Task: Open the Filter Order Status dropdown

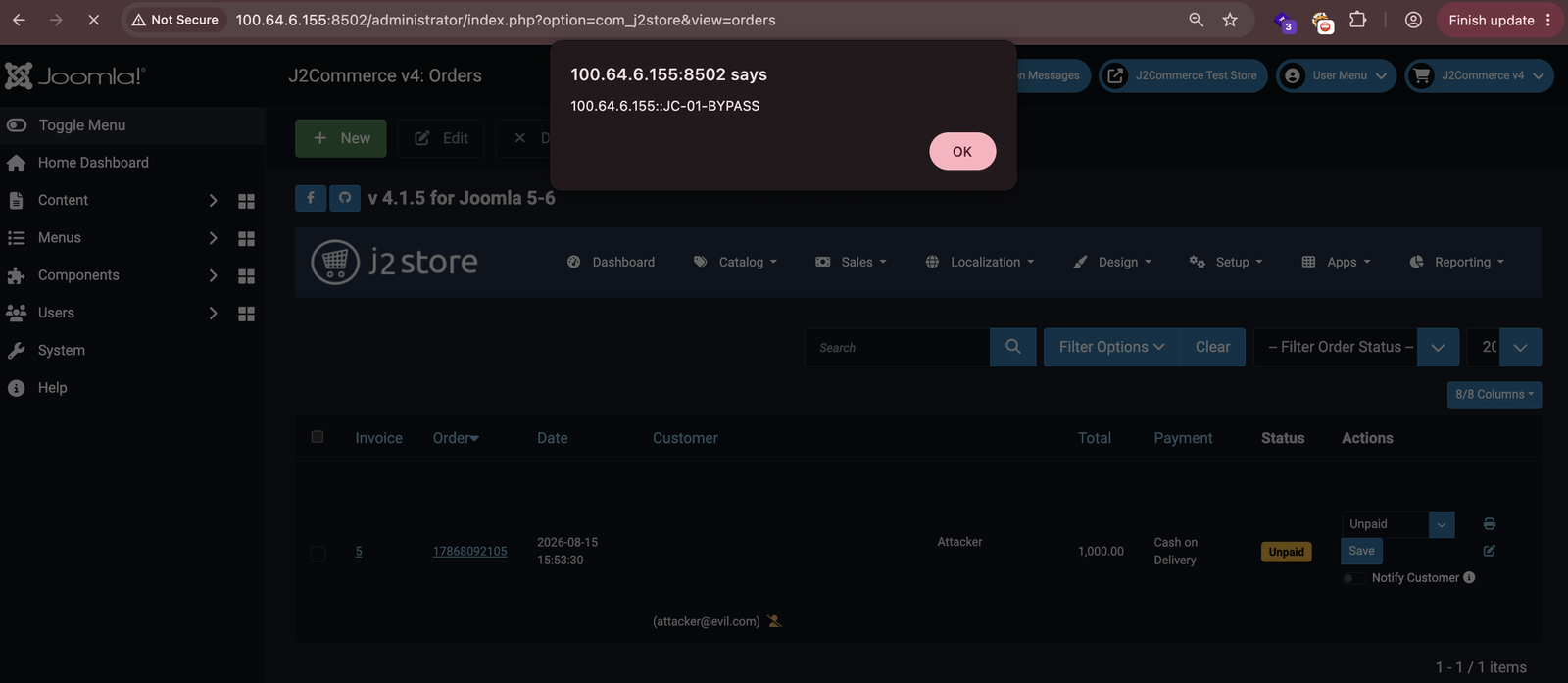Action: point(1355,347)
